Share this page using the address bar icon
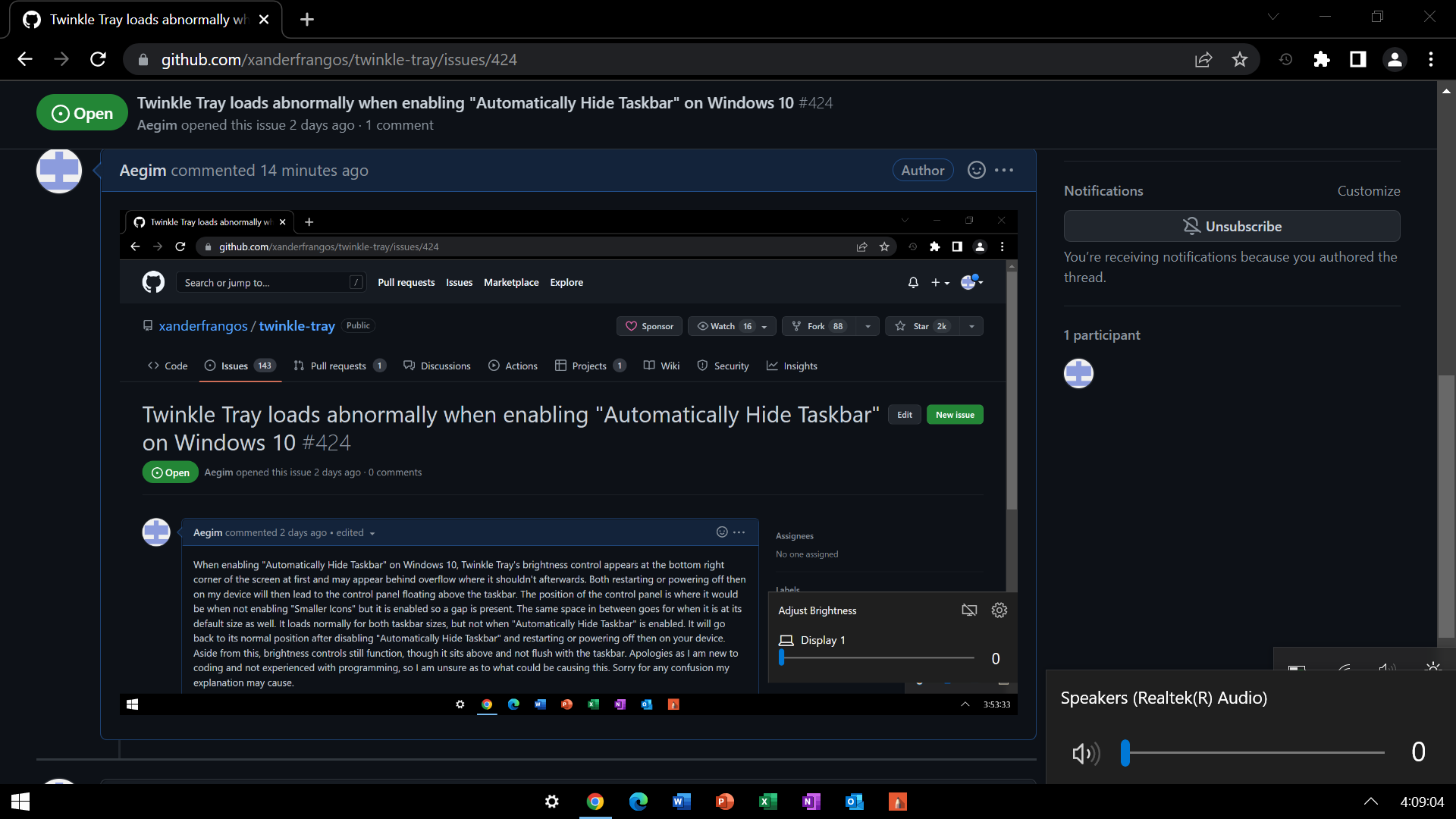 point(1203,59)
